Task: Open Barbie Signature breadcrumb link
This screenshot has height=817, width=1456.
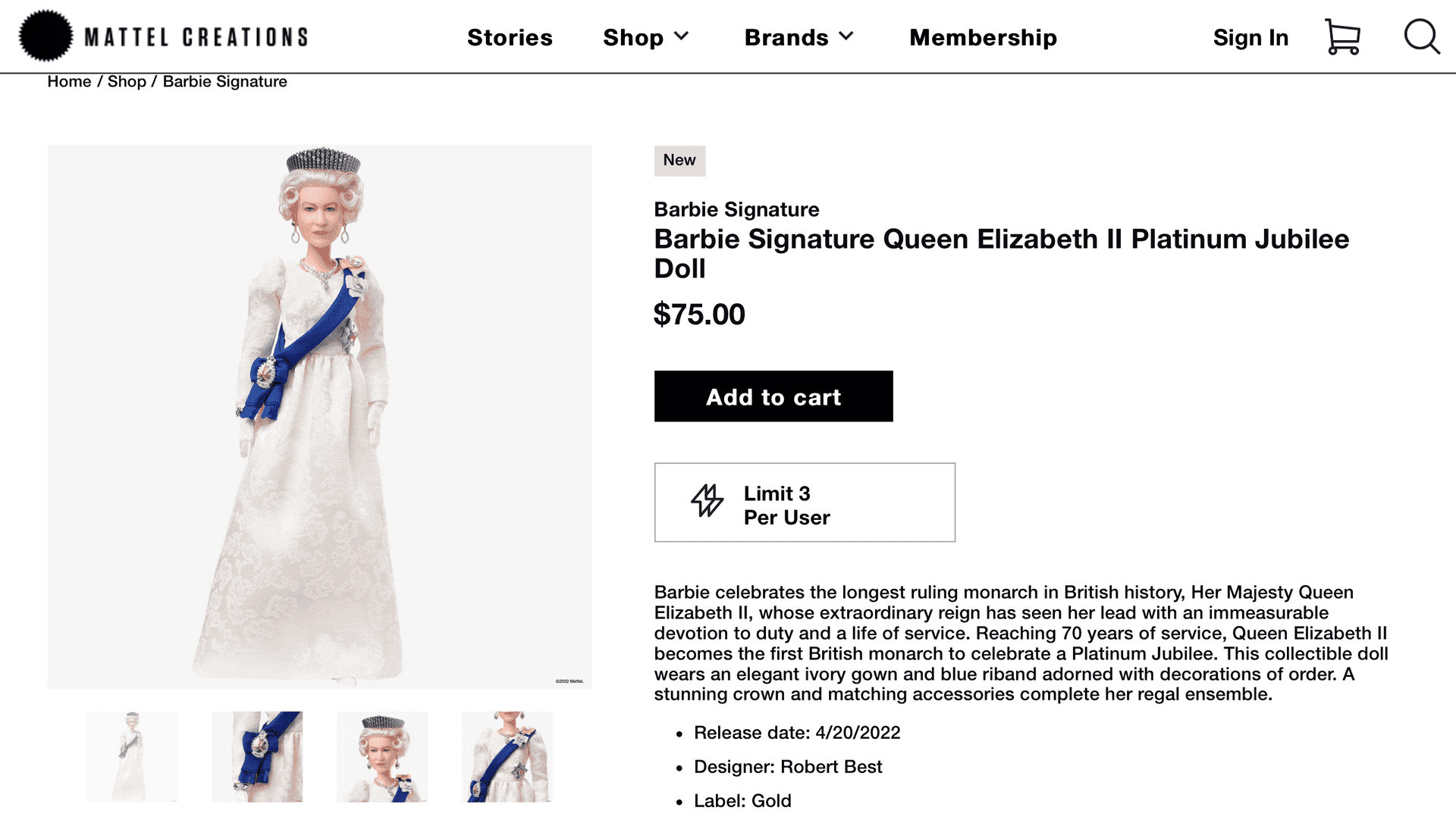Action: [224, 81]
